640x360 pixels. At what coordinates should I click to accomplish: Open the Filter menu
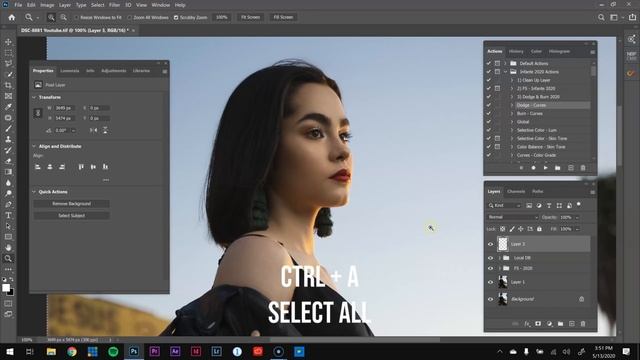coord(114,5)
